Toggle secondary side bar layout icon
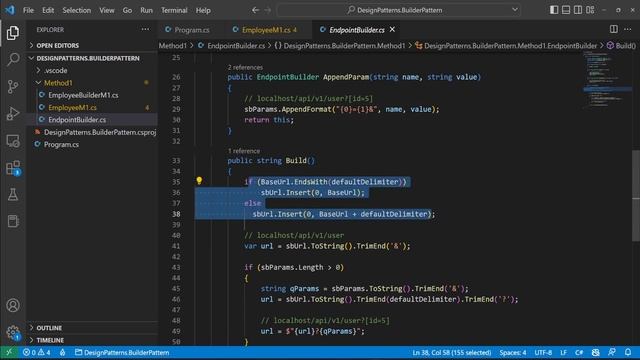The width and height of the screenshot is (640, 360). pyautogui.click(x=578, y=10)
